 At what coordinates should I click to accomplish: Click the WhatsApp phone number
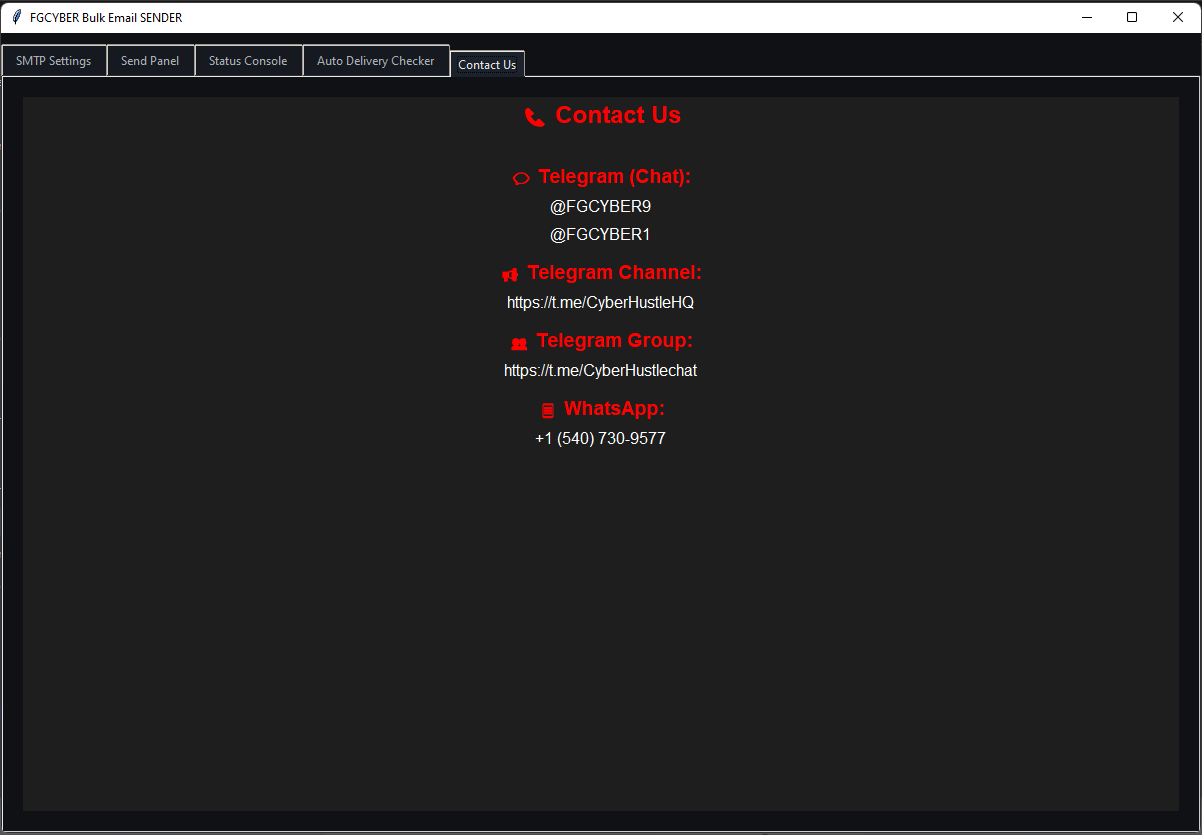coord(600,439)
